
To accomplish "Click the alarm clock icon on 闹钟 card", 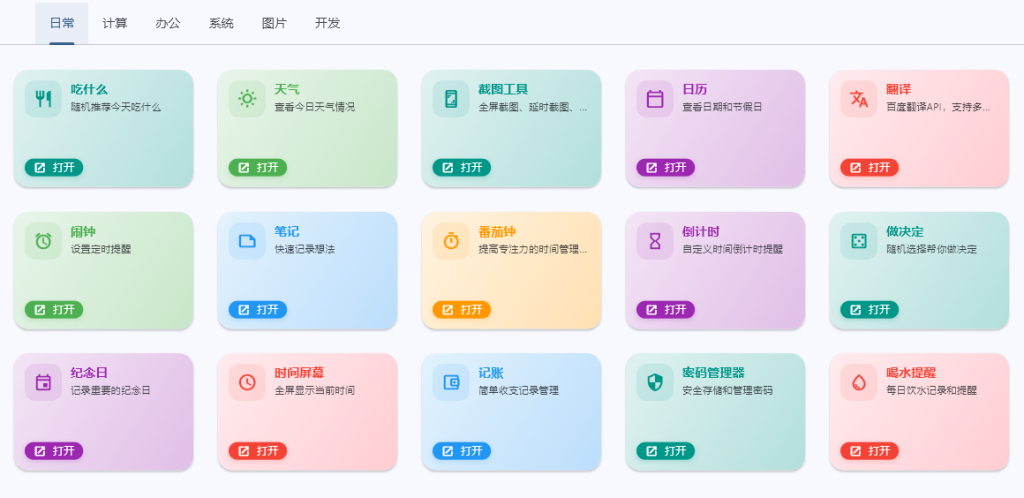I will (43, 241).
